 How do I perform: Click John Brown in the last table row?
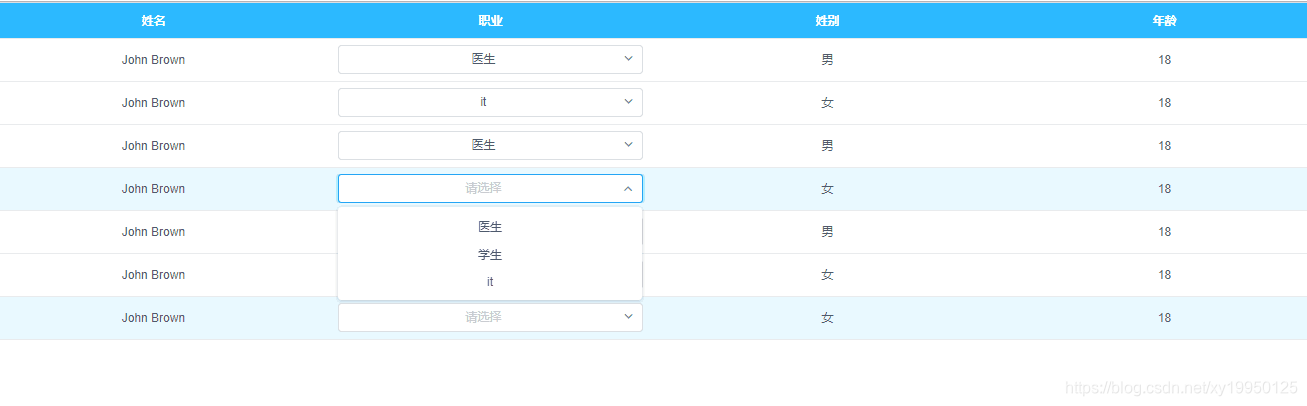coord(153,318)
